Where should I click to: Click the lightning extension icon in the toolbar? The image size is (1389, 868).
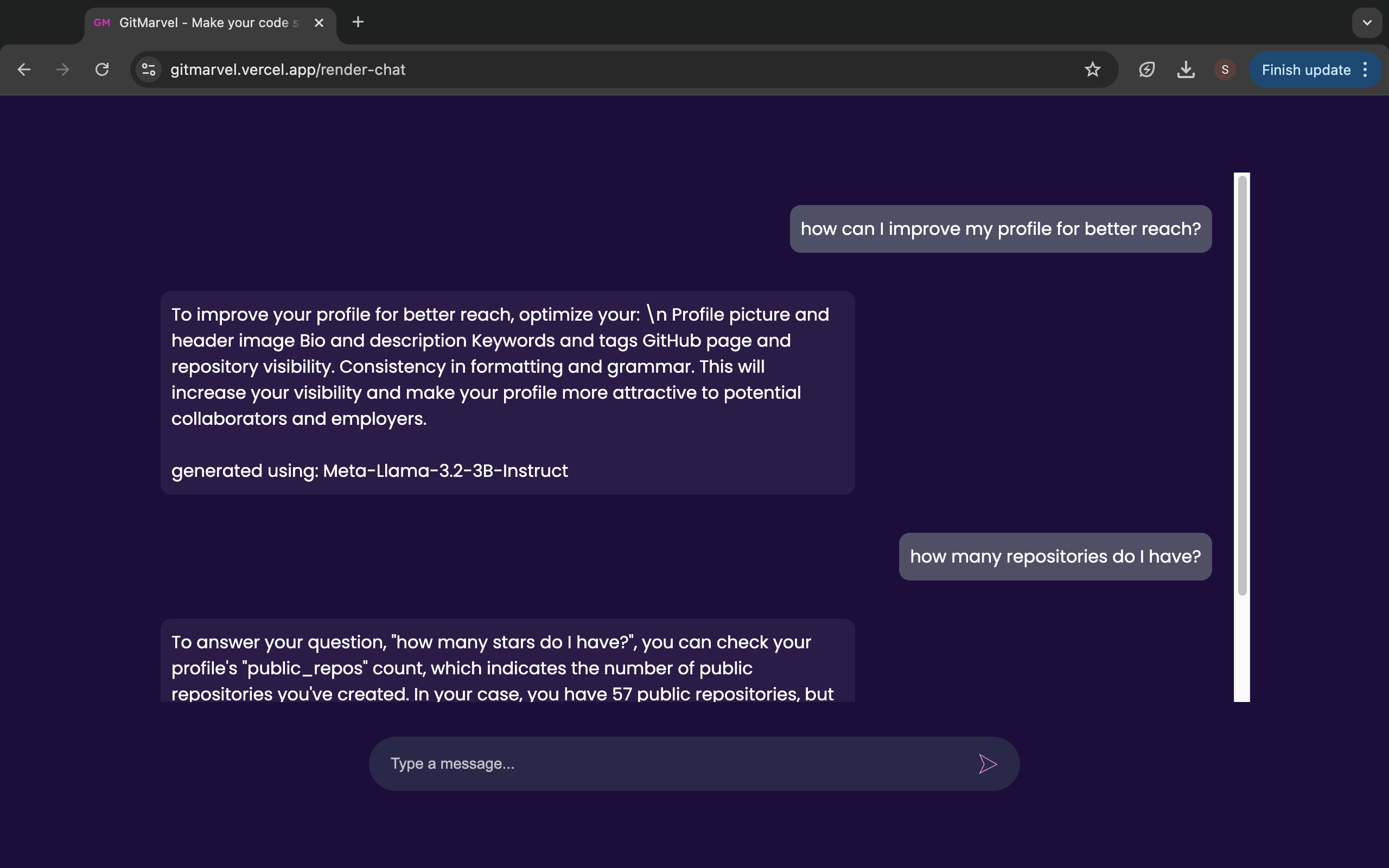coord(1147,69)
